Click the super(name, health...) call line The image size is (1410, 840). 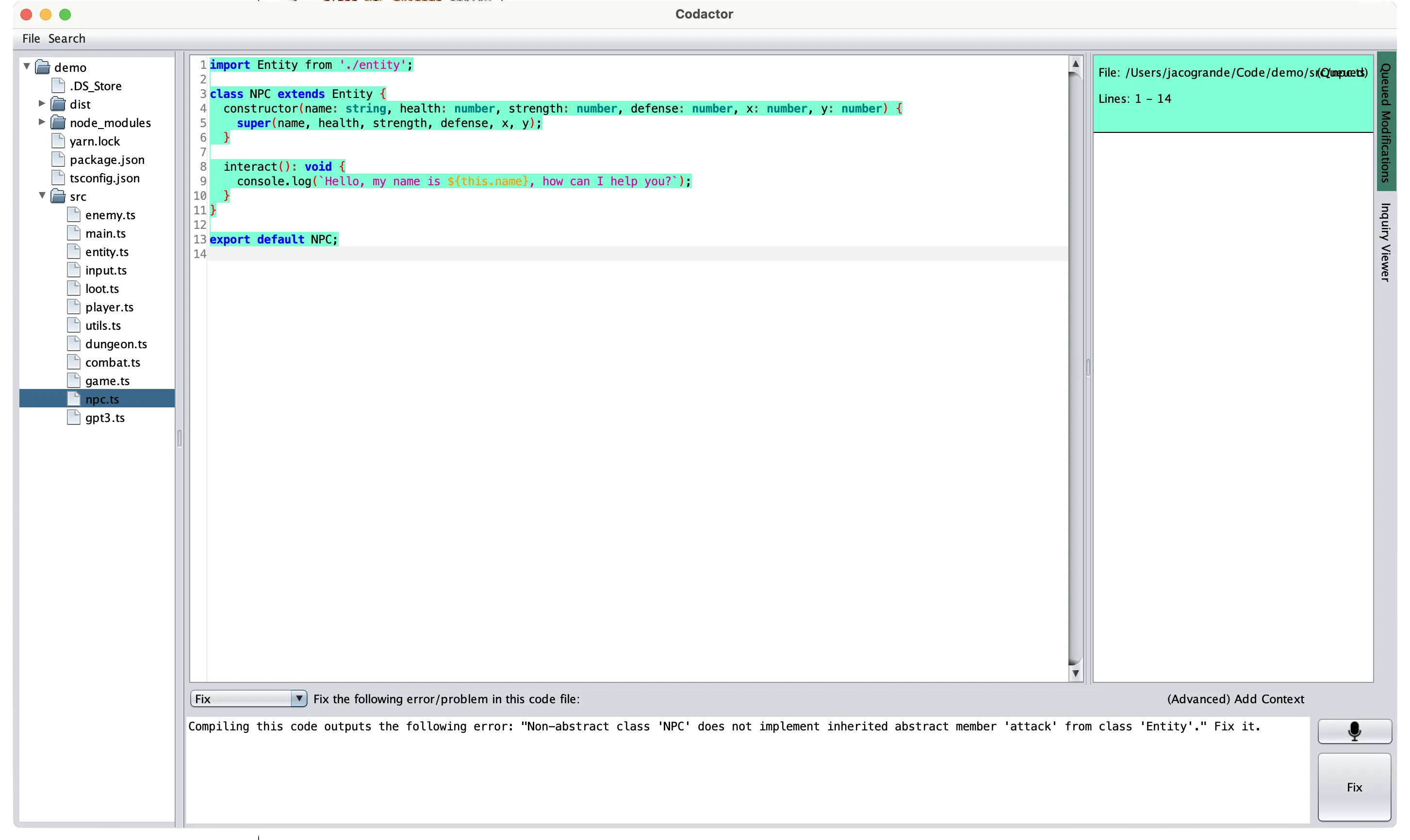(389, 123)
